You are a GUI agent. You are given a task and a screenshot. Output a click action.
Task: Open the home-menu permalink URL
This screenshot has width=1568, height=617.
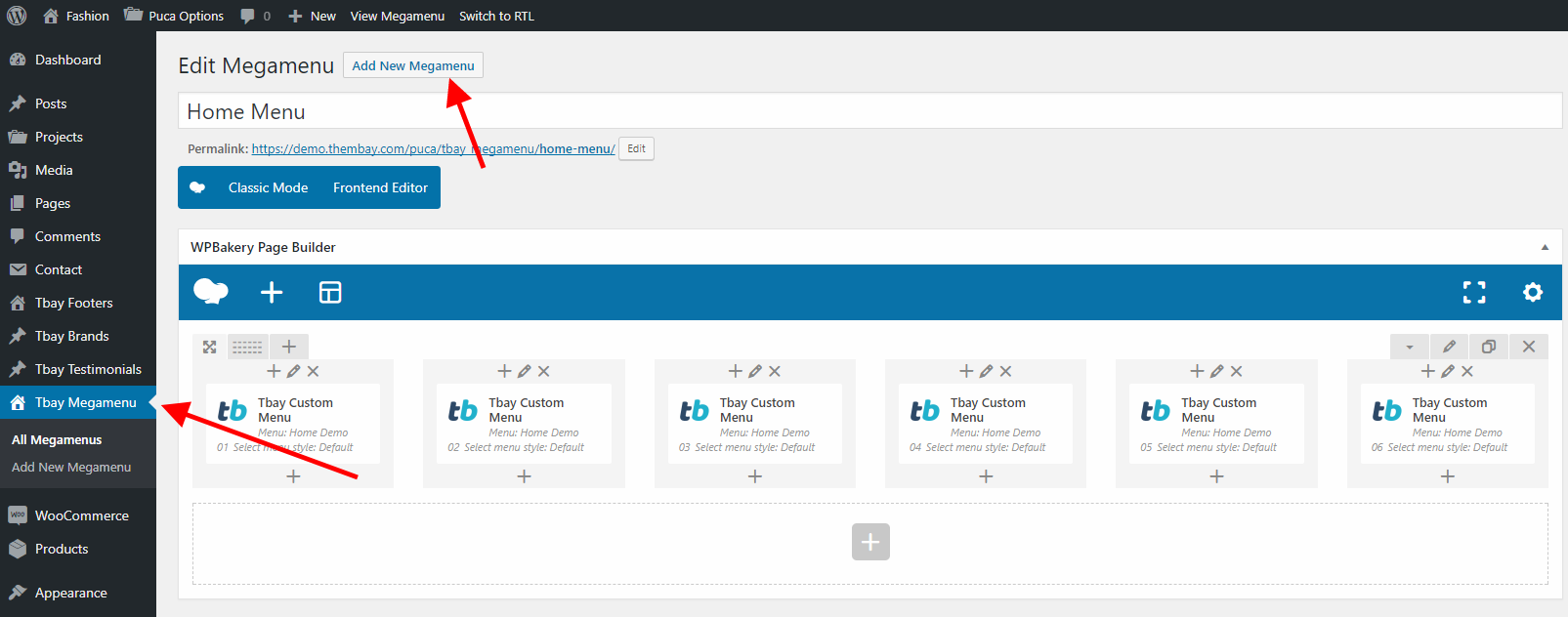click(433, 148)
